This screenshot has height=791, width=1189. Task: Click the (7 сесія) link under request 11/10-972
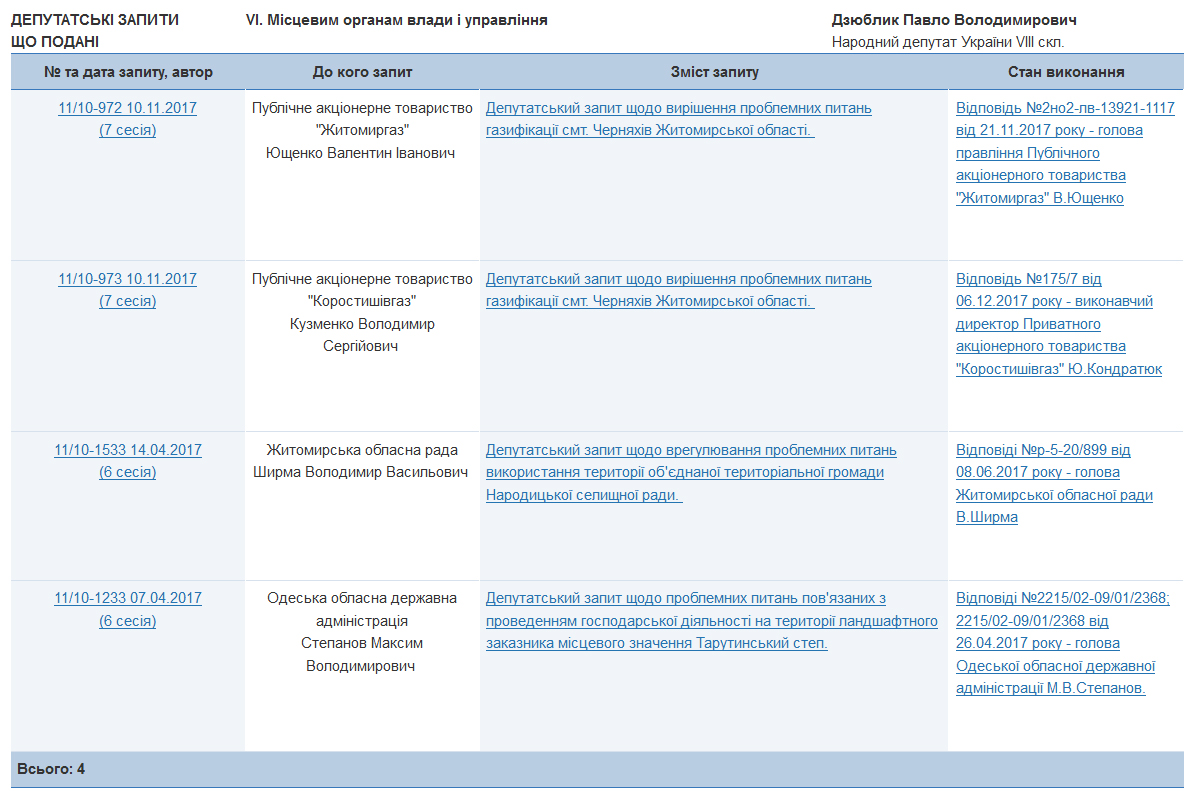127,130
